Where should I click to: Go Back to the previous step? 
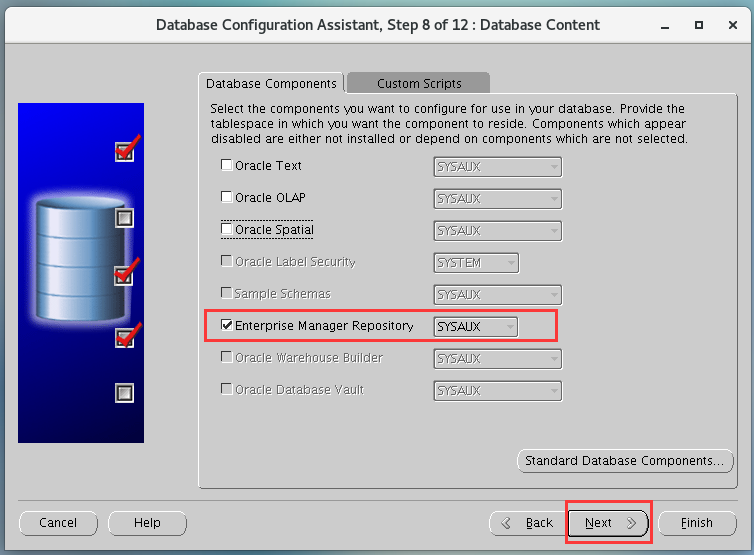pos(528,523)
